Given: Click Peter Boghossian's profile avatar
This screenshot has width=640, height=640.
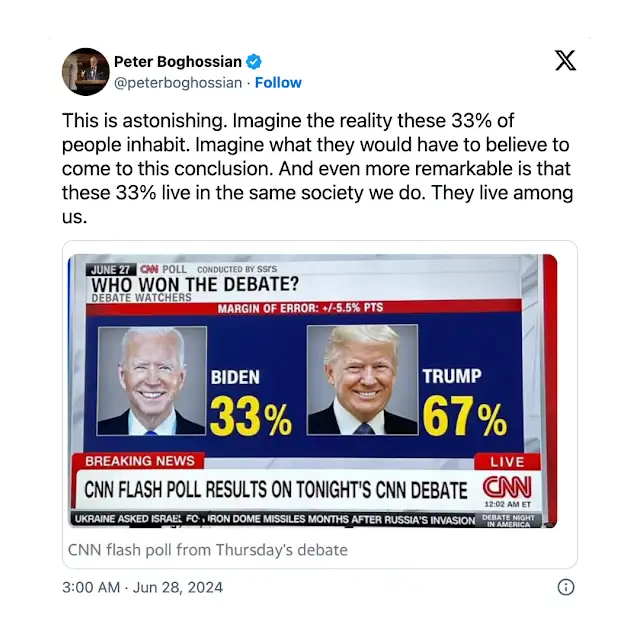Looking at the screenshot, I should click(x=85, y=71).
